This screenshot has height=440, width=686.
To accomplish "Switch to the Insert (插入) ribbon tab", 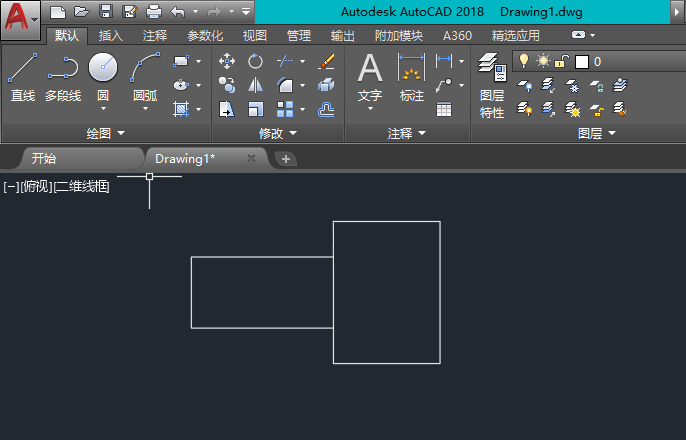I will pyautogui.click(x=111, y=35).
